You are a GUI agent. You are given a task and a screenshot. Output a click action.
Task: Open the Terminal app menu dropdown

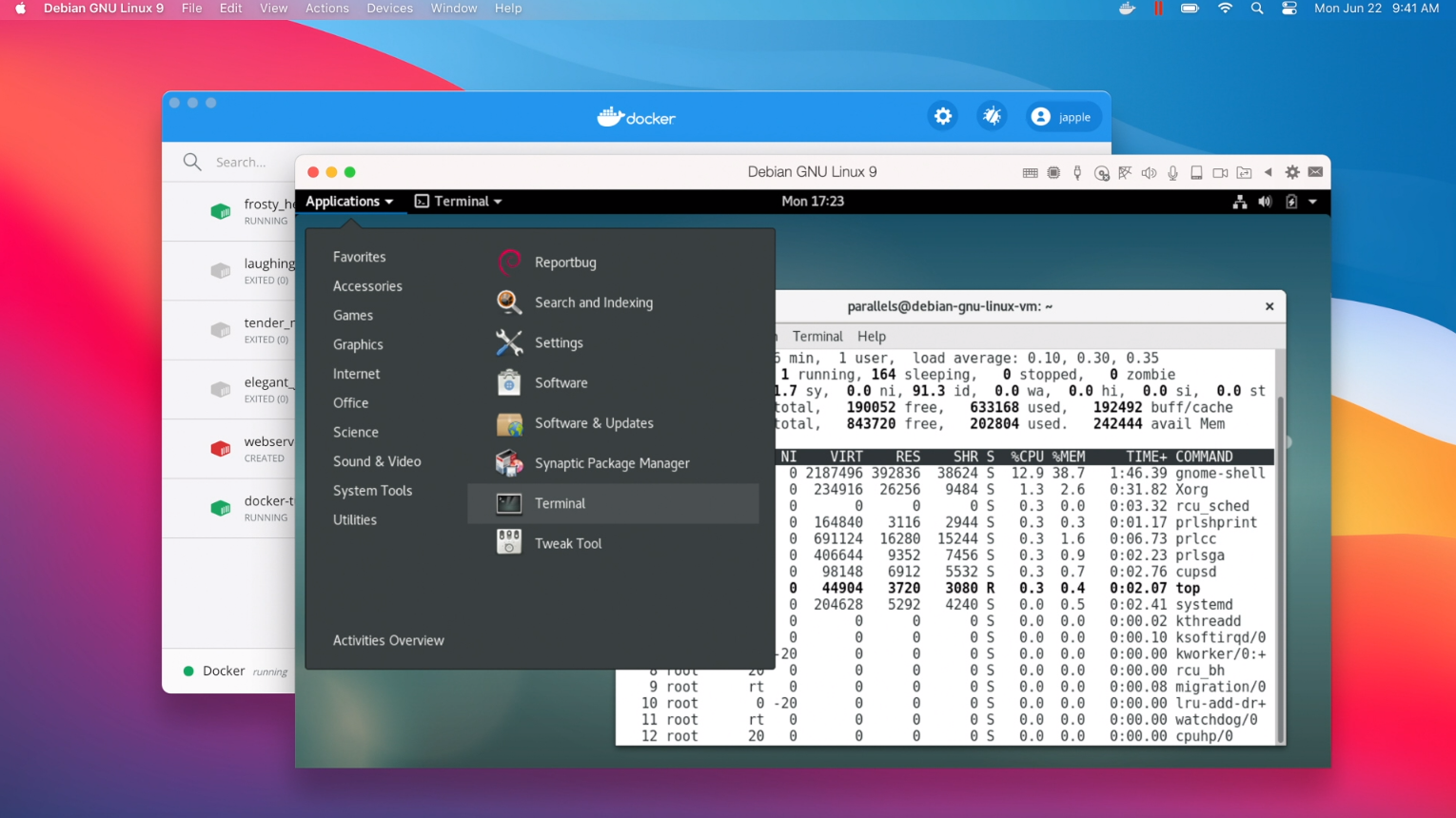[x=459, y=202]
